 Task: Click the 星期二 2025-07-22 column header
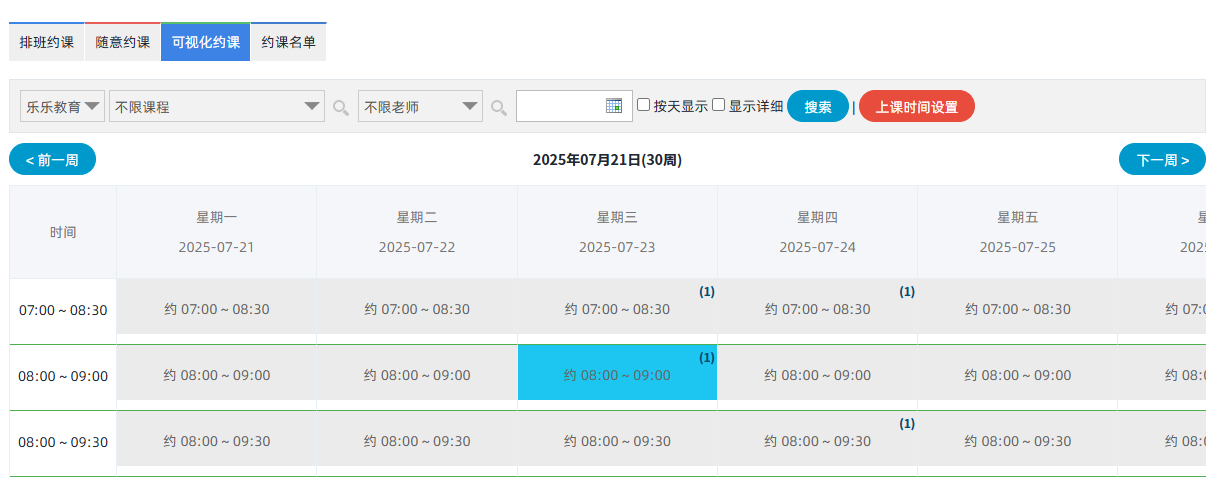417,232
